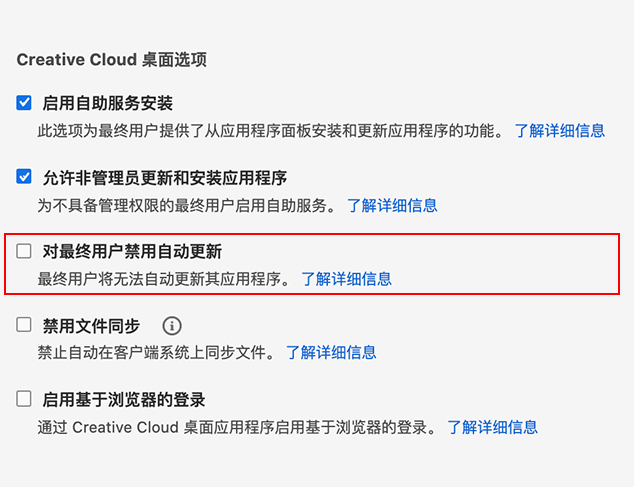Viewport: 634px width, 487px height.
Task: Click the 启用基于浏览器的登录 label text
Action: [124, 400]
